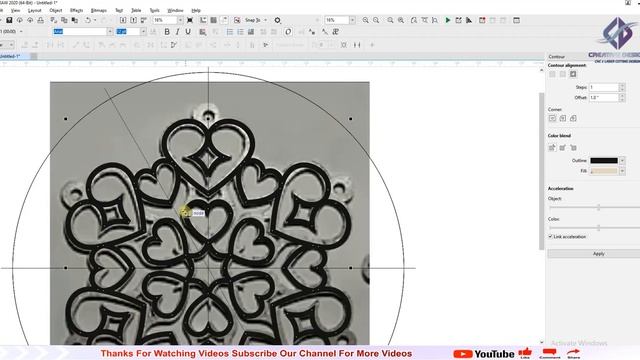Toggle the Link acceleration checkbox

tap(550, 237)
